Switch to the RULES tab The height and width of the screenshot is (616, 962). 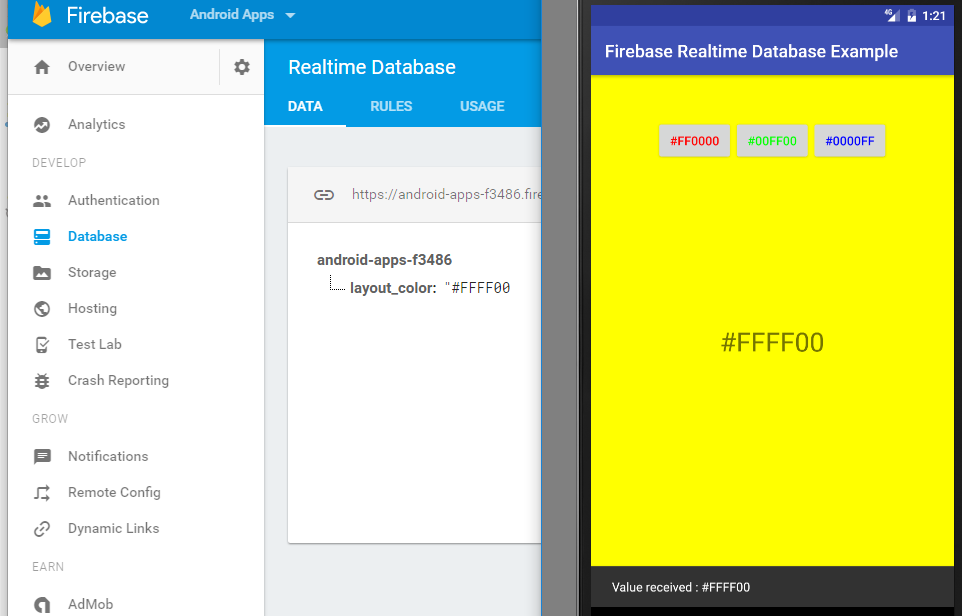coord(391,106)
